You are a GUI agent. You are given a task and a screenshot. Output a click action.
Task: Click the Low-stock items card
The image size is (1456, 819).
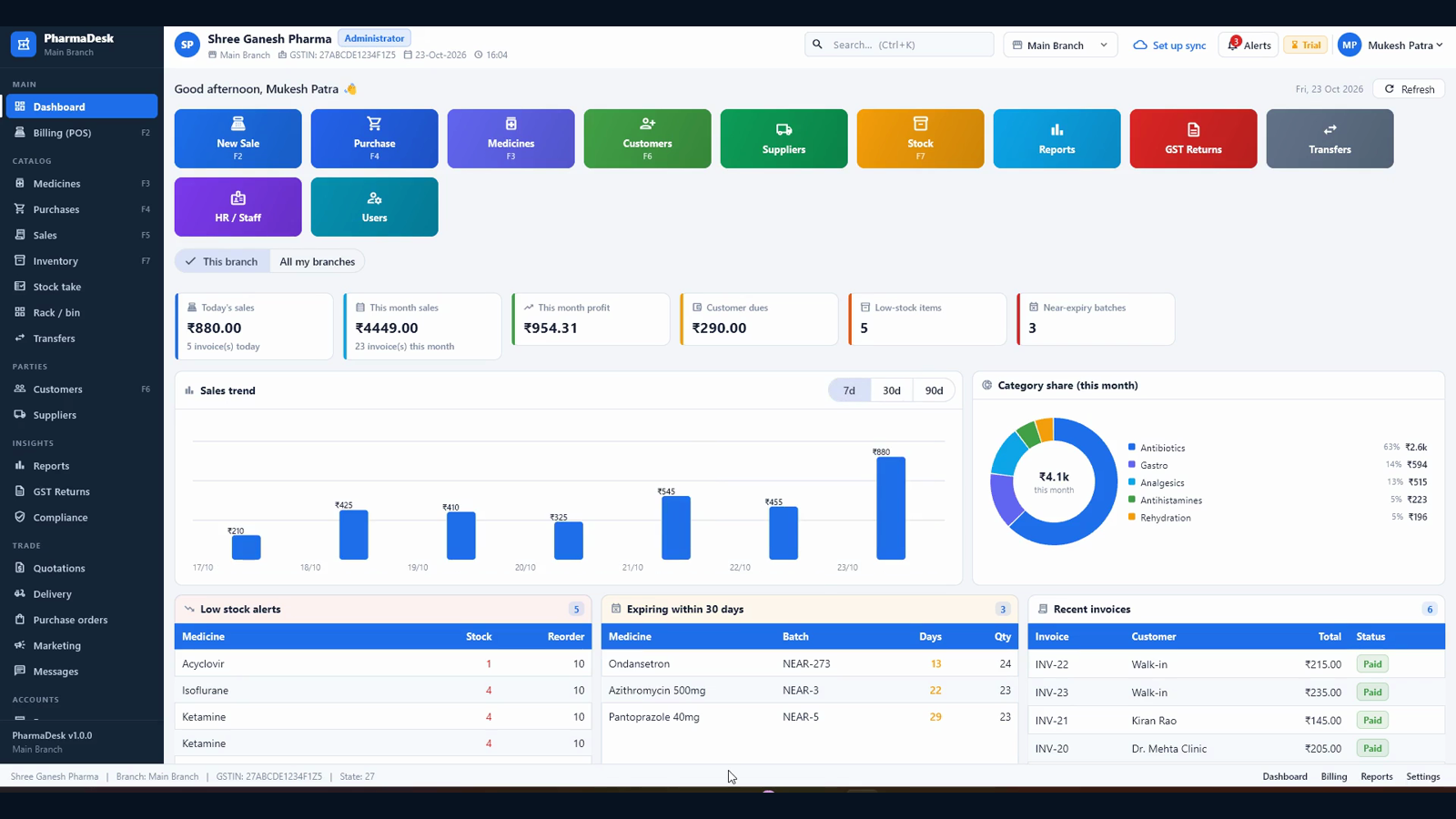(x=927, y=319)
